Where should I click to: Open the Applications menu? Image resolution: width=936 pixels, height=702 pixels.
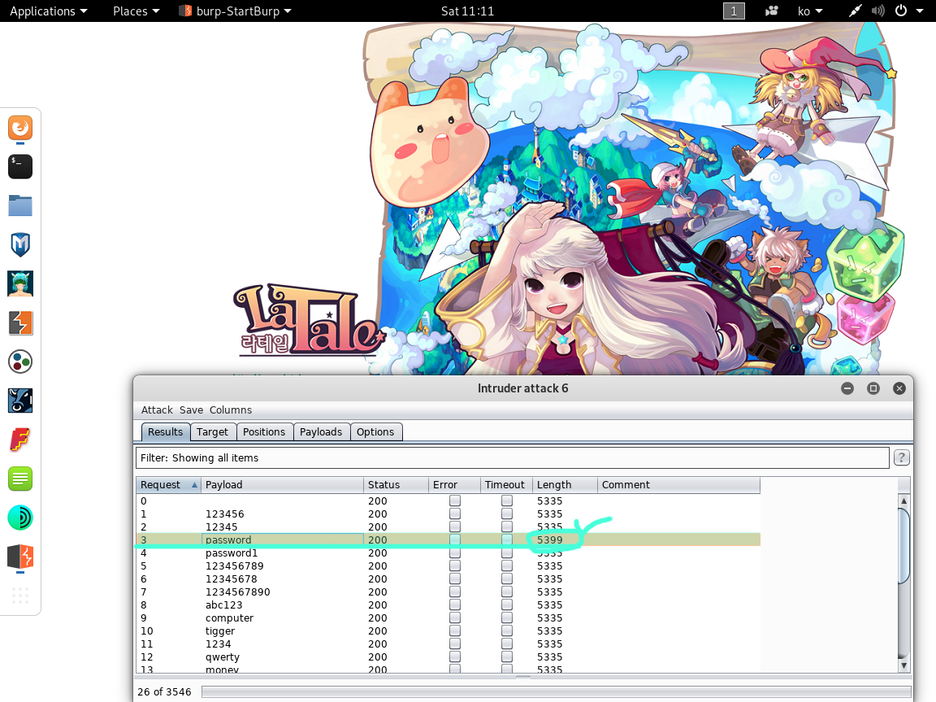click(x=48, y=11)
